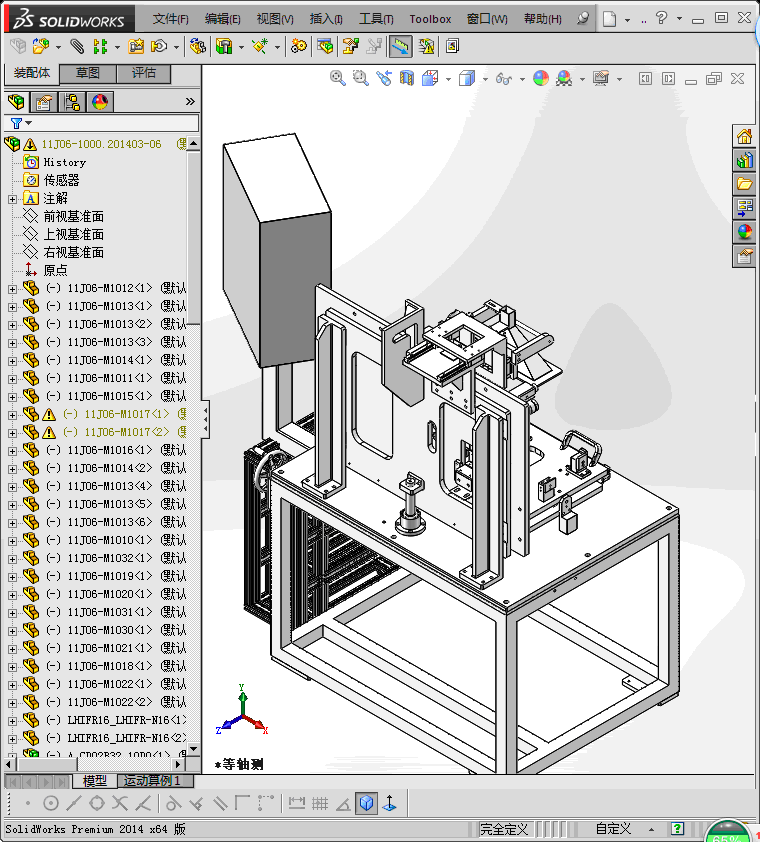Image resolution: width=760 pixels, height=842 pixels.
Task: Open the View Palette icon in task pane
Action: click(x=744, y=208)
